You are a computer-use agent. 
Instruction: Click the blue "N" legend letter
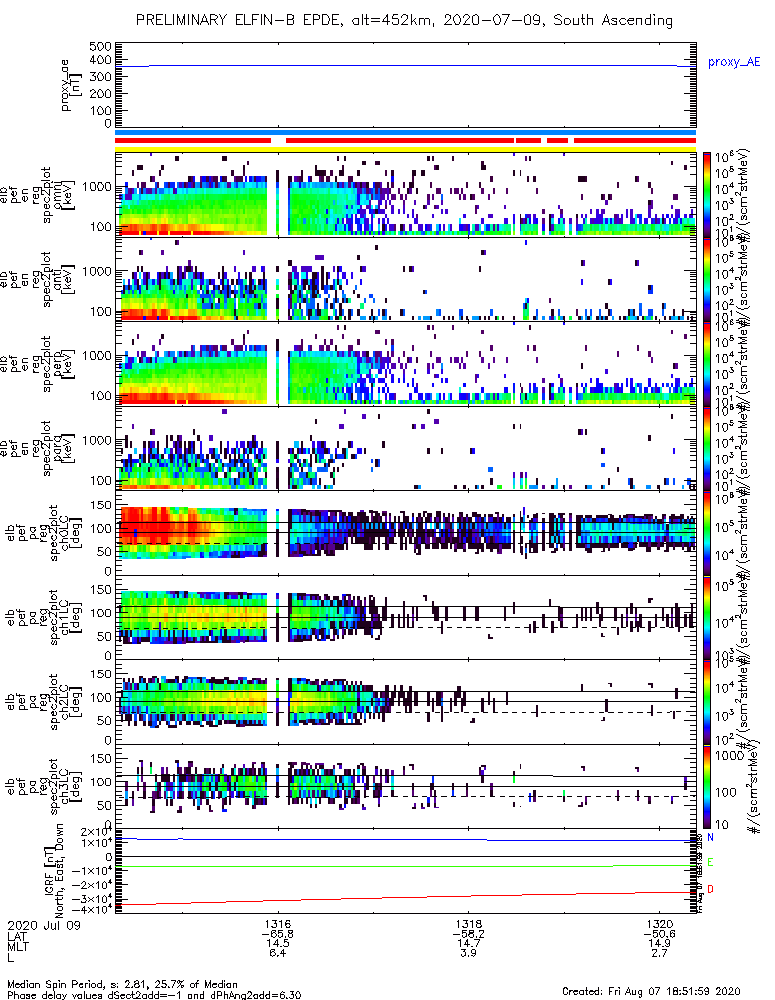pos(710,837)
